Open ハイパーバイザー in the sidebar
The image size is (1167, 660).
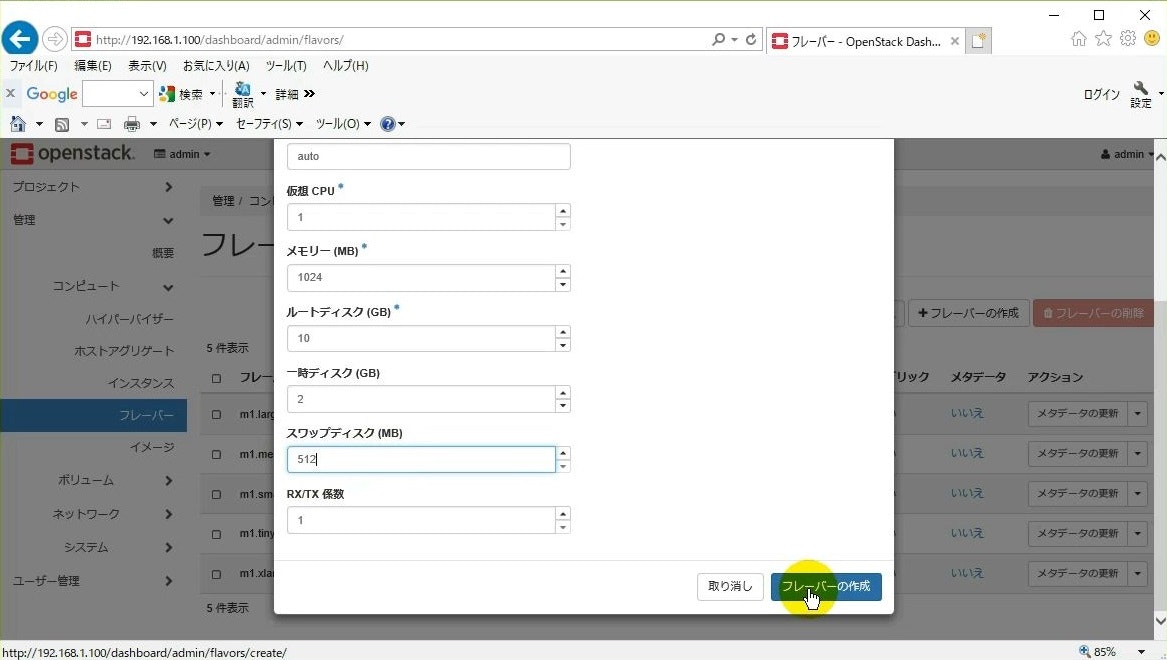tap(130, 319)
